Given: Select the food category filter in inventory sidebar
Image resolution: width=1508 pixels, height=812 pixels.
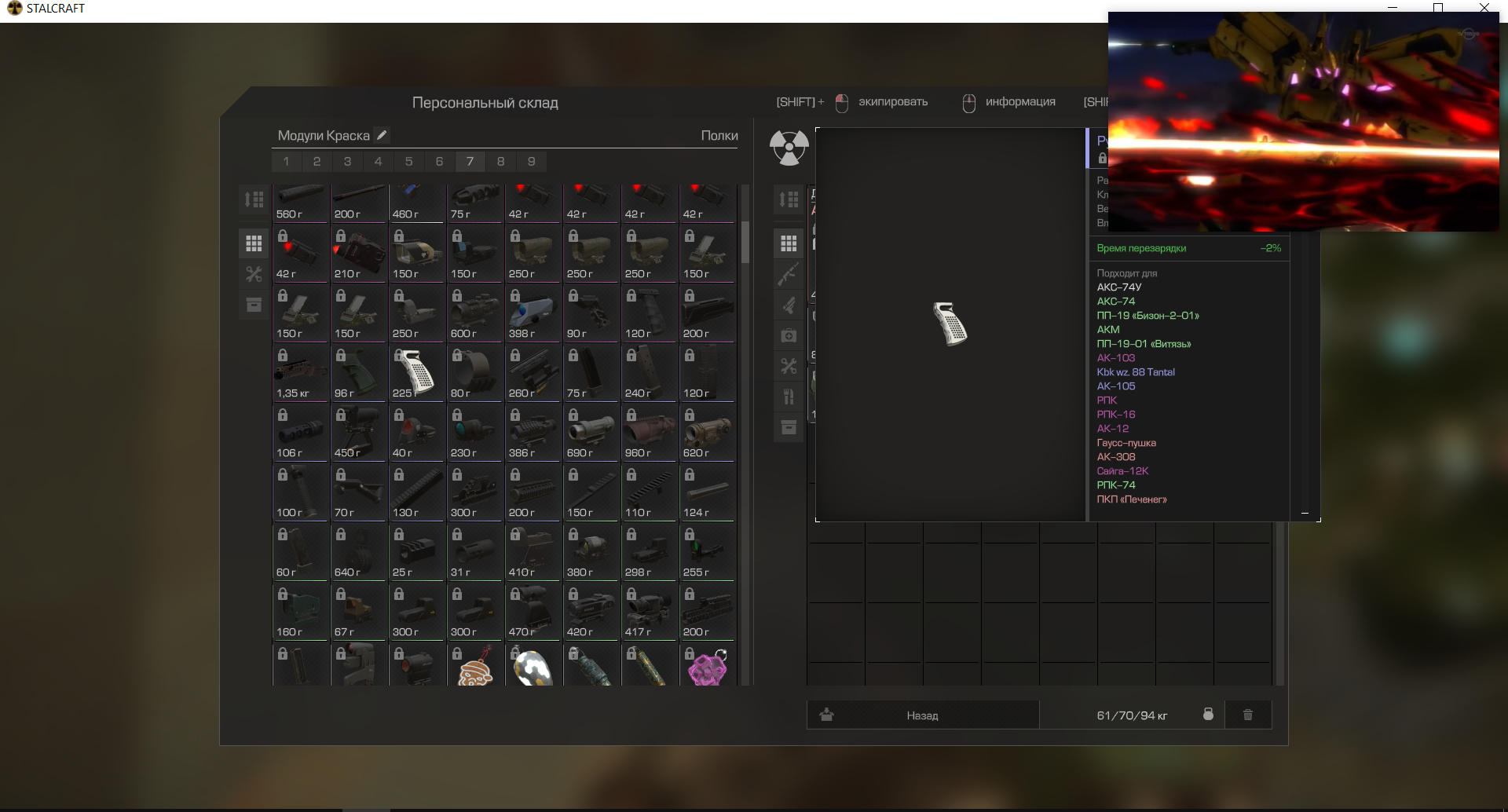Looking at the screenshot, I should (x=789, y=397).
